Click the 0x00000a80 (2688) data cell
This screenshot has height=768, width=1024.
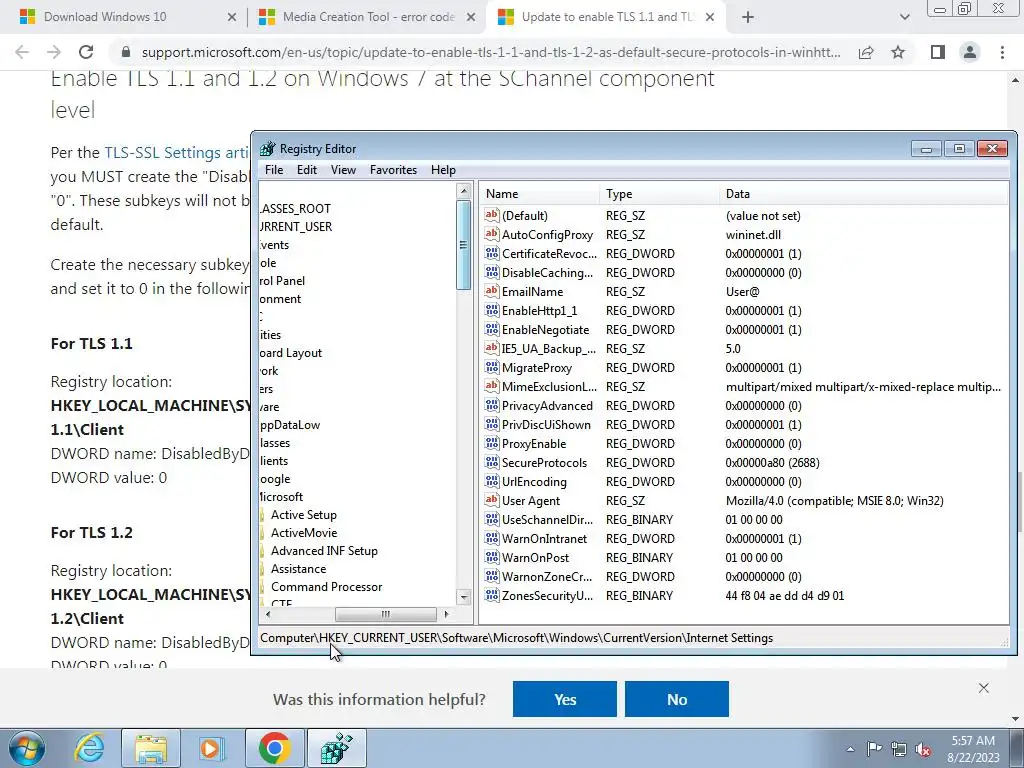[772, 462]
